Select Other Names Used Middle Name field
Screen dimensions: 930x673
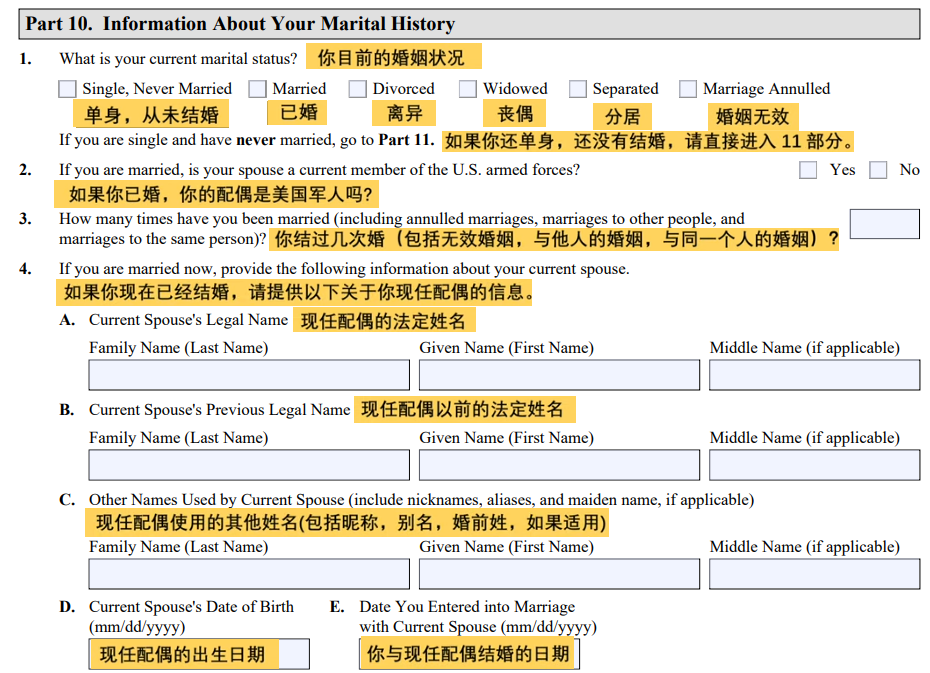pos(814,574)
